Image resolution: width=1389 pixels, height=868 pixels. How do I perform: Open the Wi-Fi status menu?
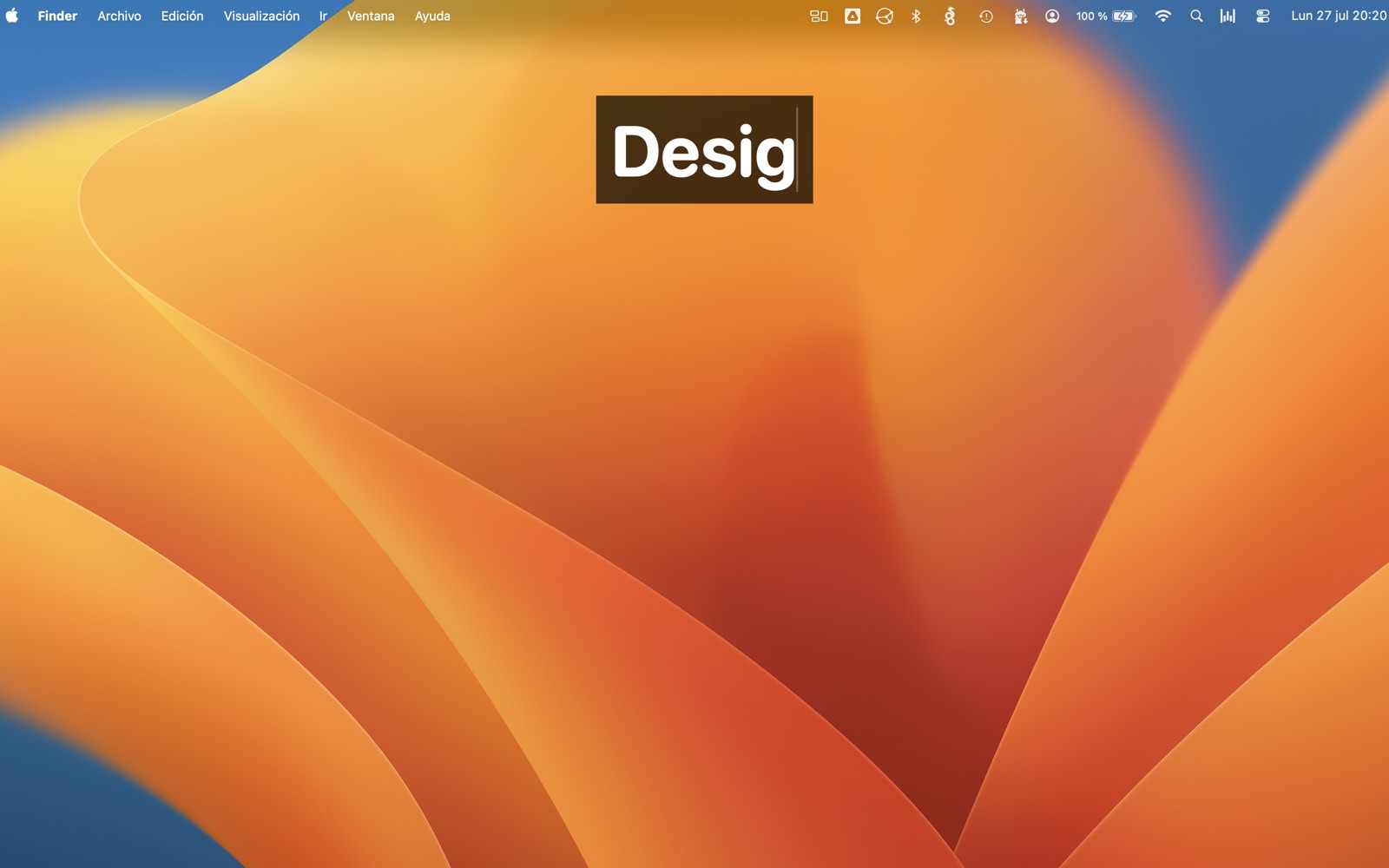(x=1162, y=16)
